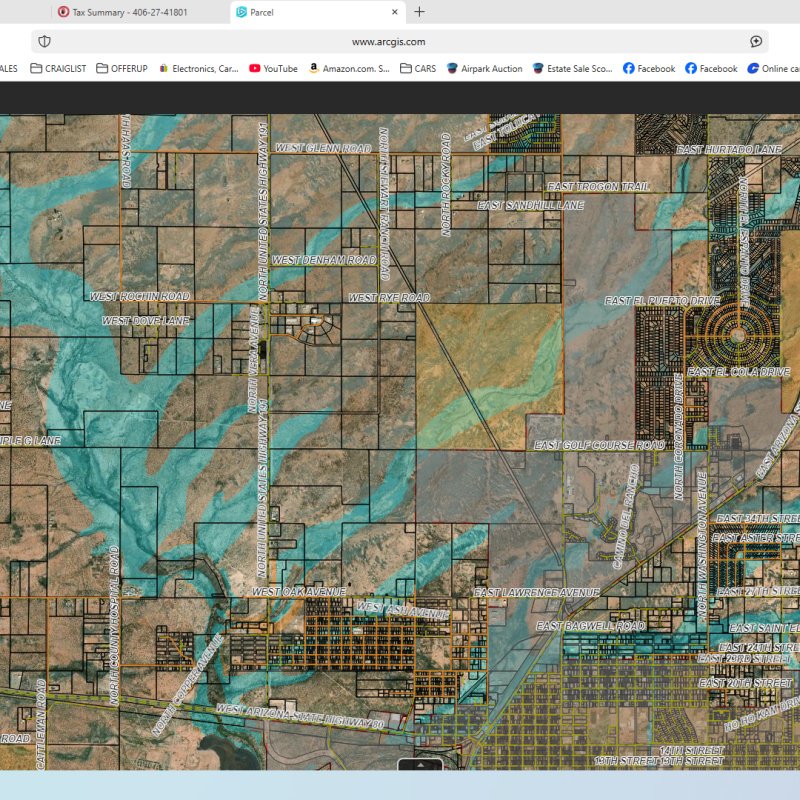Click the 14TH STREET label

point(692,751)
